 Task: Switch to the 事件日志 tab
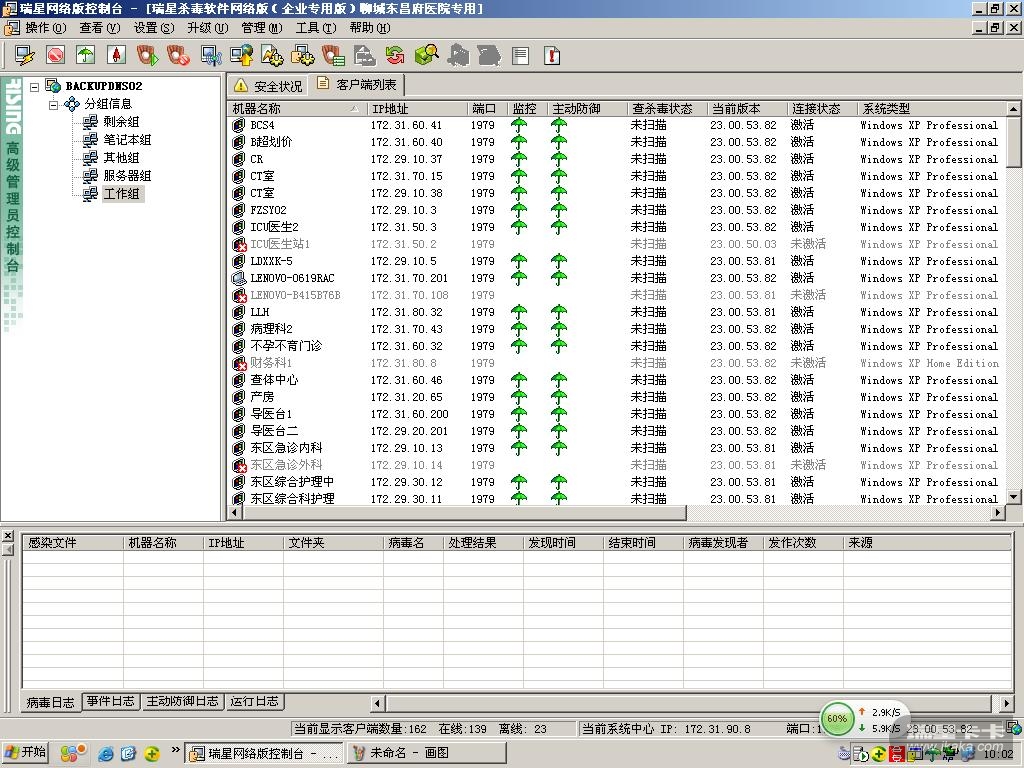[110, 701]
